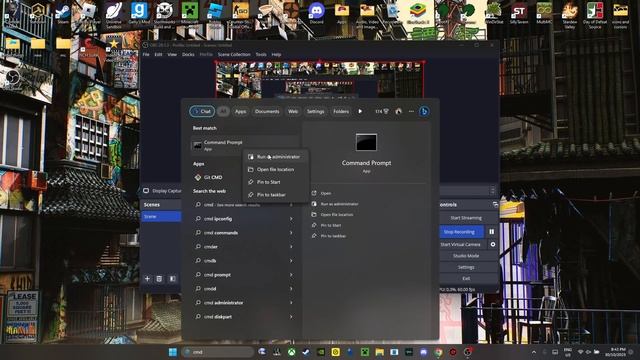Open BlueStacks desktop shortcut
This screenshot has height=360, width=640.
(418, 13)
